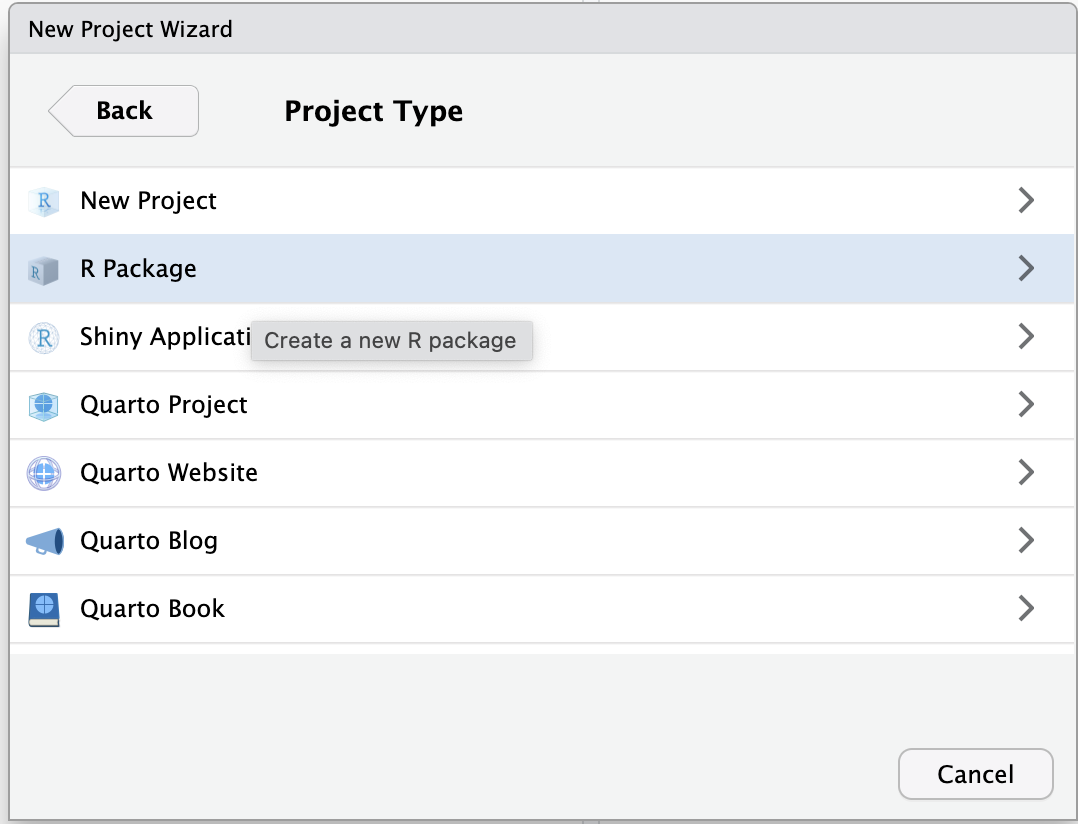Click the Quarto Website globe icon

pyautogui.click(x=44, y=473)
